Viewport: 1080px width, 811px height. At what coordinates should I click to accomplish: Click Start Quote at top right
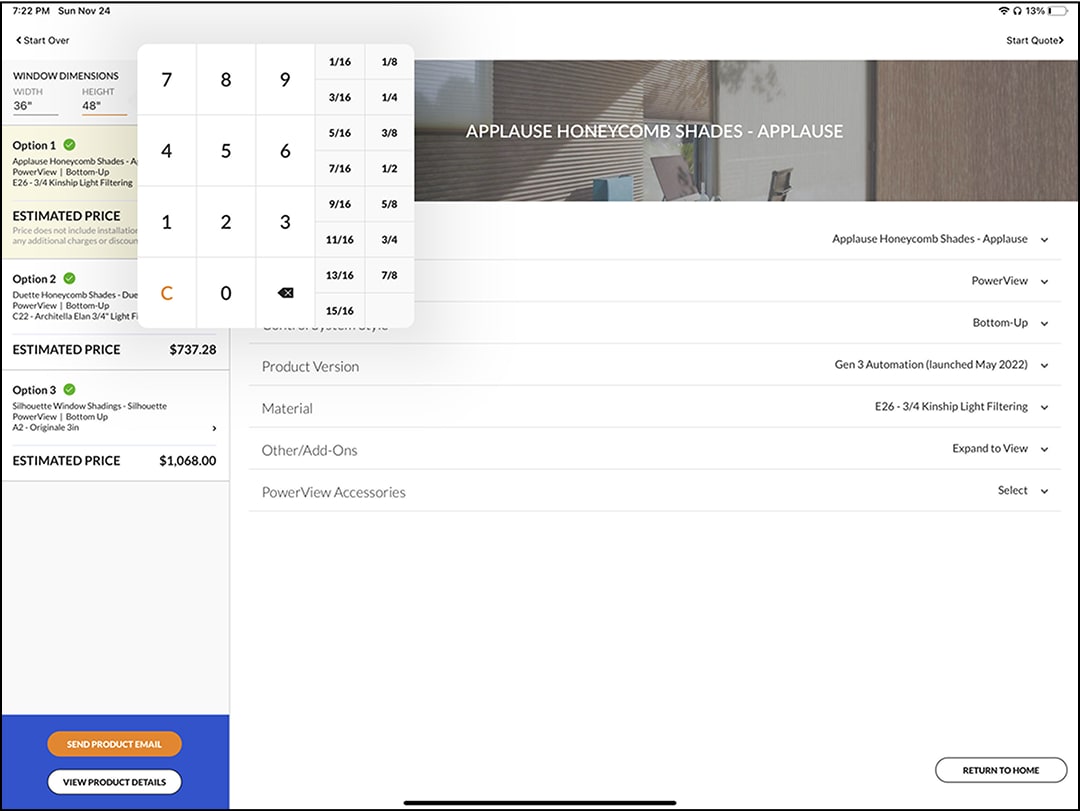1035,40
